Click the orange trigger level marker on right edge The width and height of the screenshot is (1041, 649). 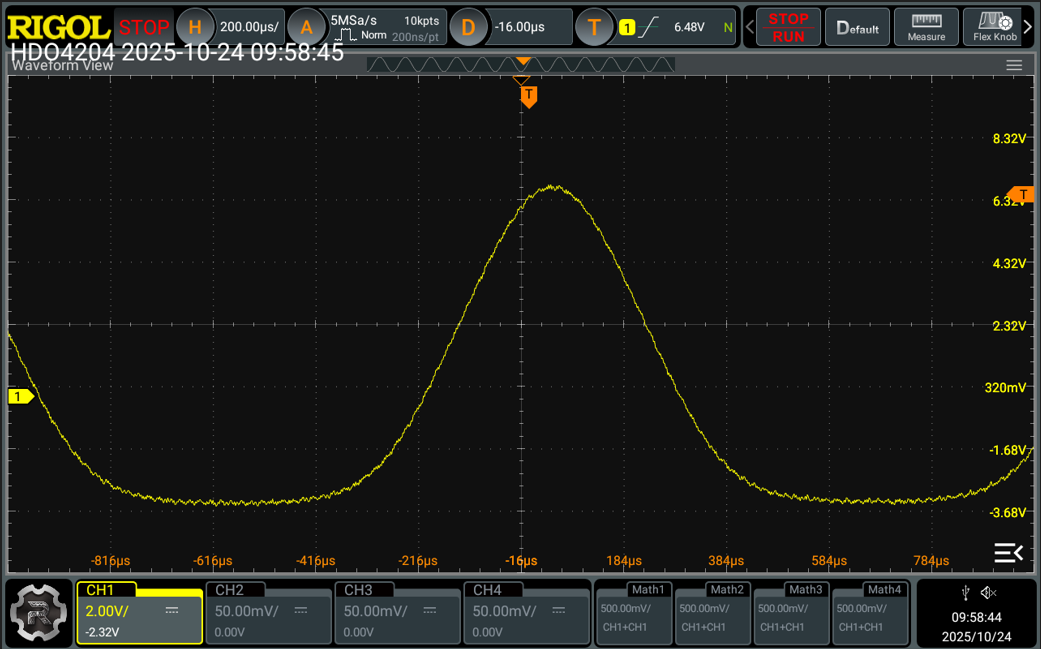click(1022, 195)
